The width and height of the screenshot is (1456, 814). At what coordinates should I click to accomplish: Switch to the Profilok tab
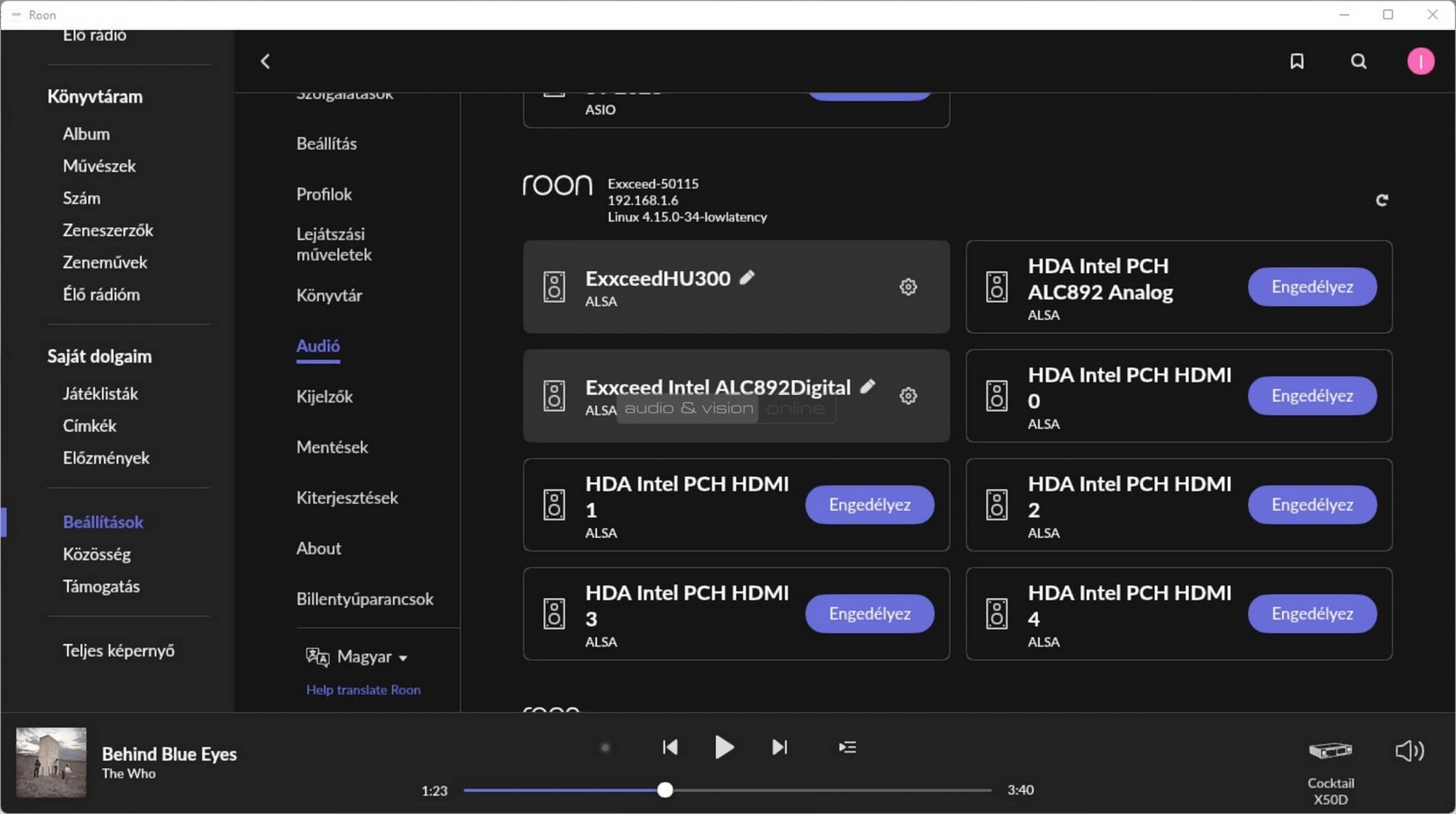[x=324, y=194]
